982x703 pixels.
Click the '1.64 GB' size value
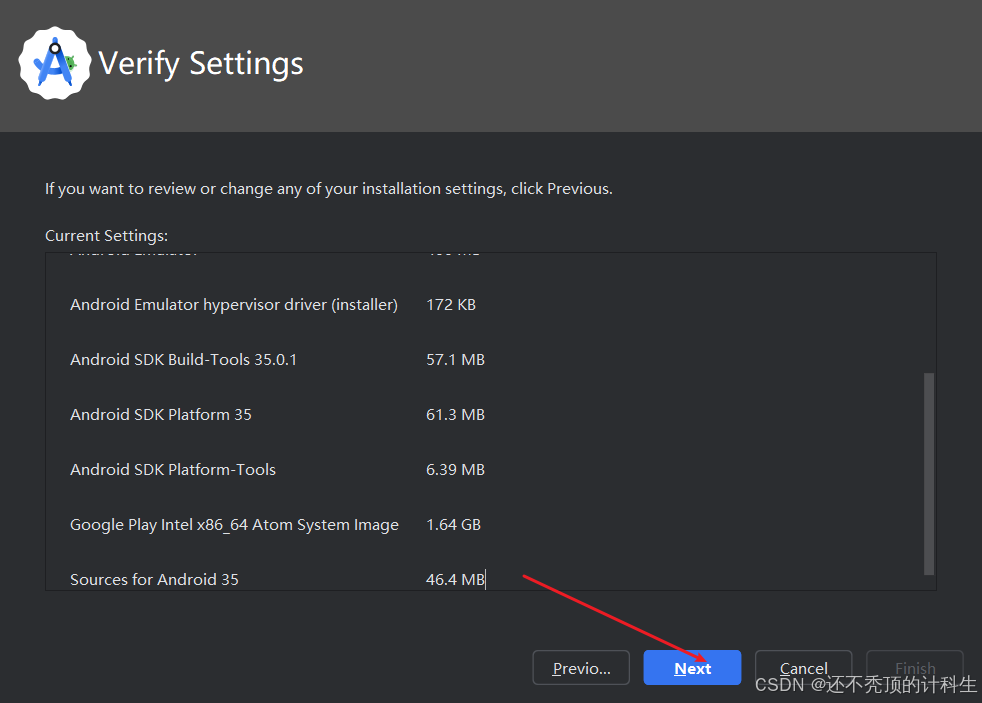(453, 525)
